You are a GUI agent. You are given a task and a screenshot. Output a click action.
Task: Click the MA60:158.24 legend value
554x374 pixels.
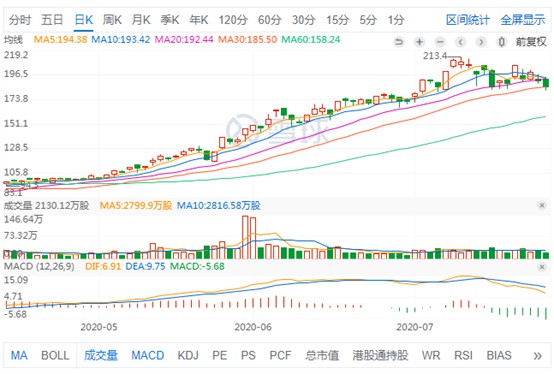(x=311, y=39)
